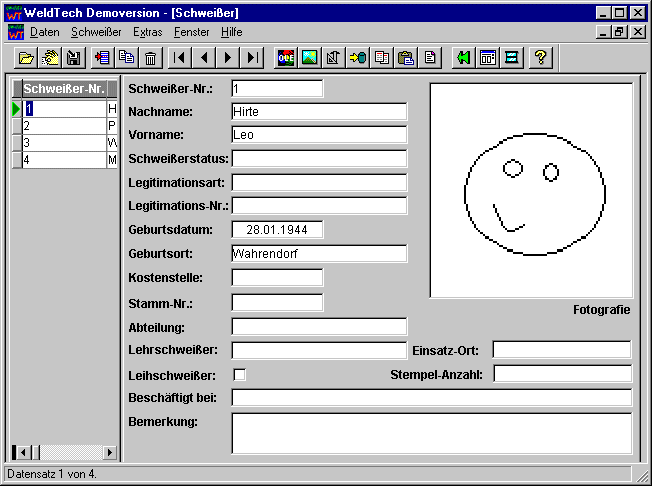Click the question mark help icon
This screenshot has height=486, width=652.
coord(540,58)
